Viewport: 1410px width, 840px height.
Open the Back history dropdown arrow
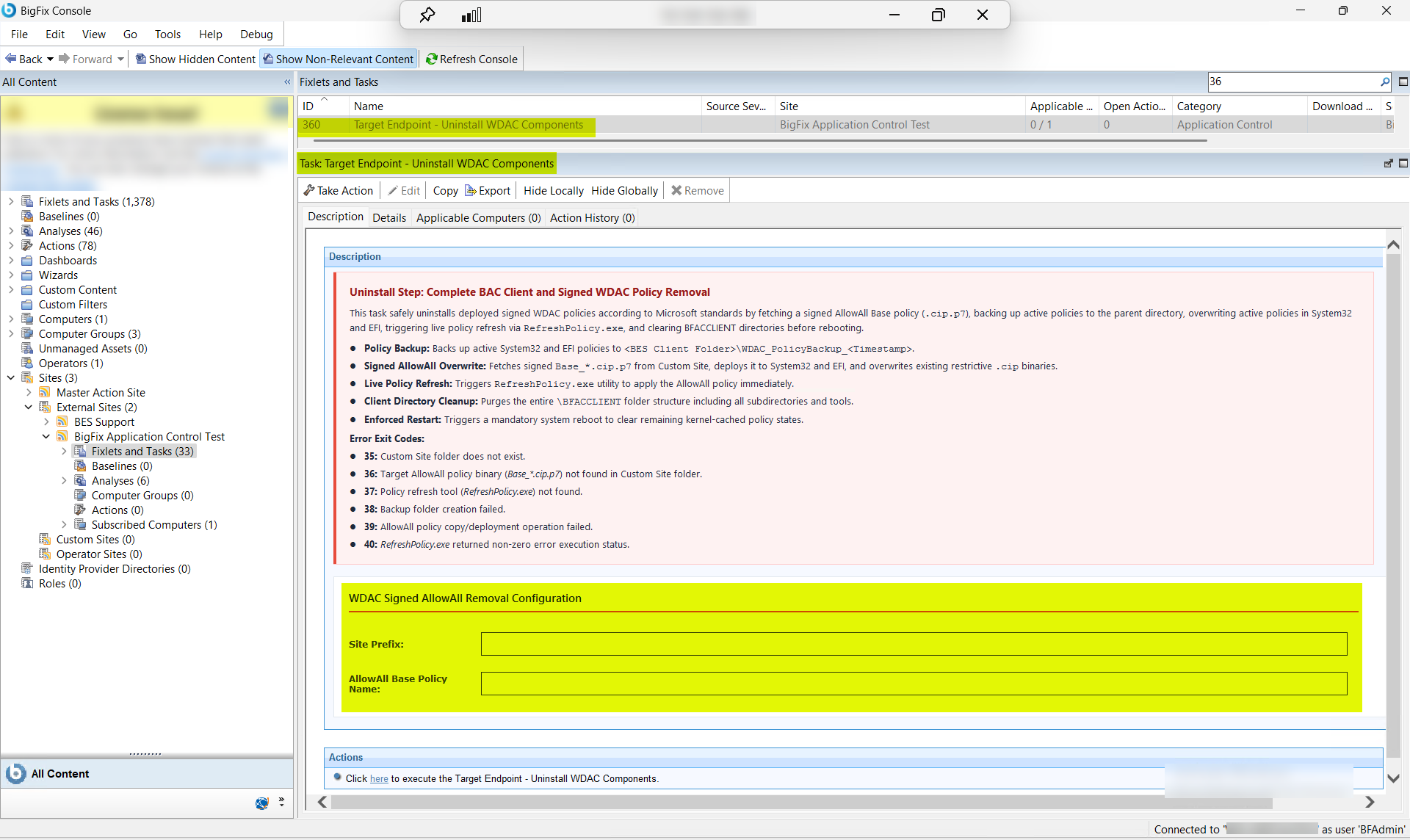[50, 59]
